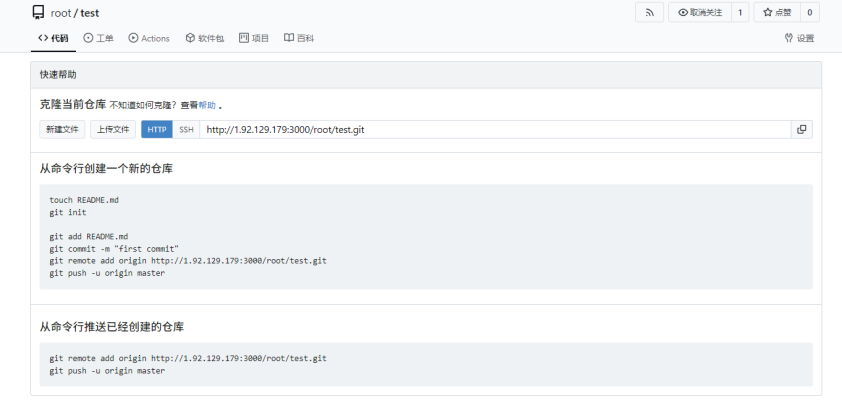842x405 pixels.
Task: Open the 代码 code tab
Action: [x=53, y=38]
